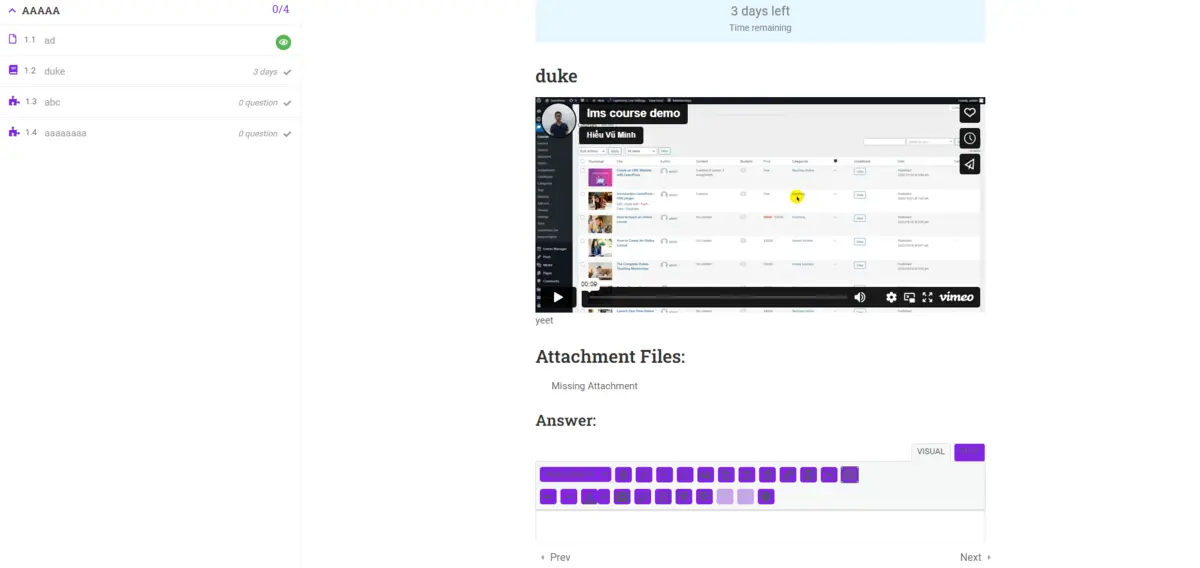The height and width of the screenshot is (568, 1200).
Task: Enable picture-in-picture on the video
Action: (909, 297)
